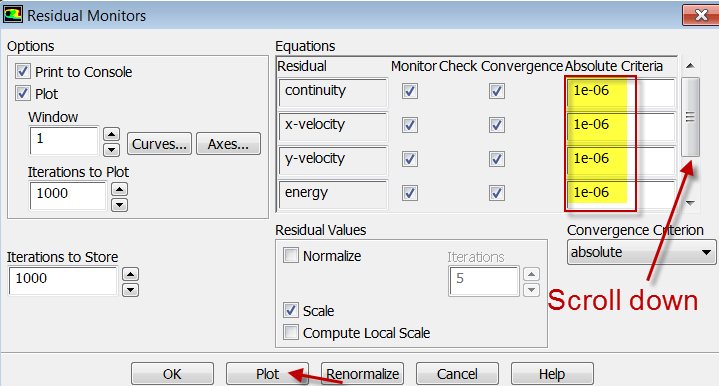This screenshot has width=719, height=386.
Task: Click the Renormalize button
Action: (363, 374)
